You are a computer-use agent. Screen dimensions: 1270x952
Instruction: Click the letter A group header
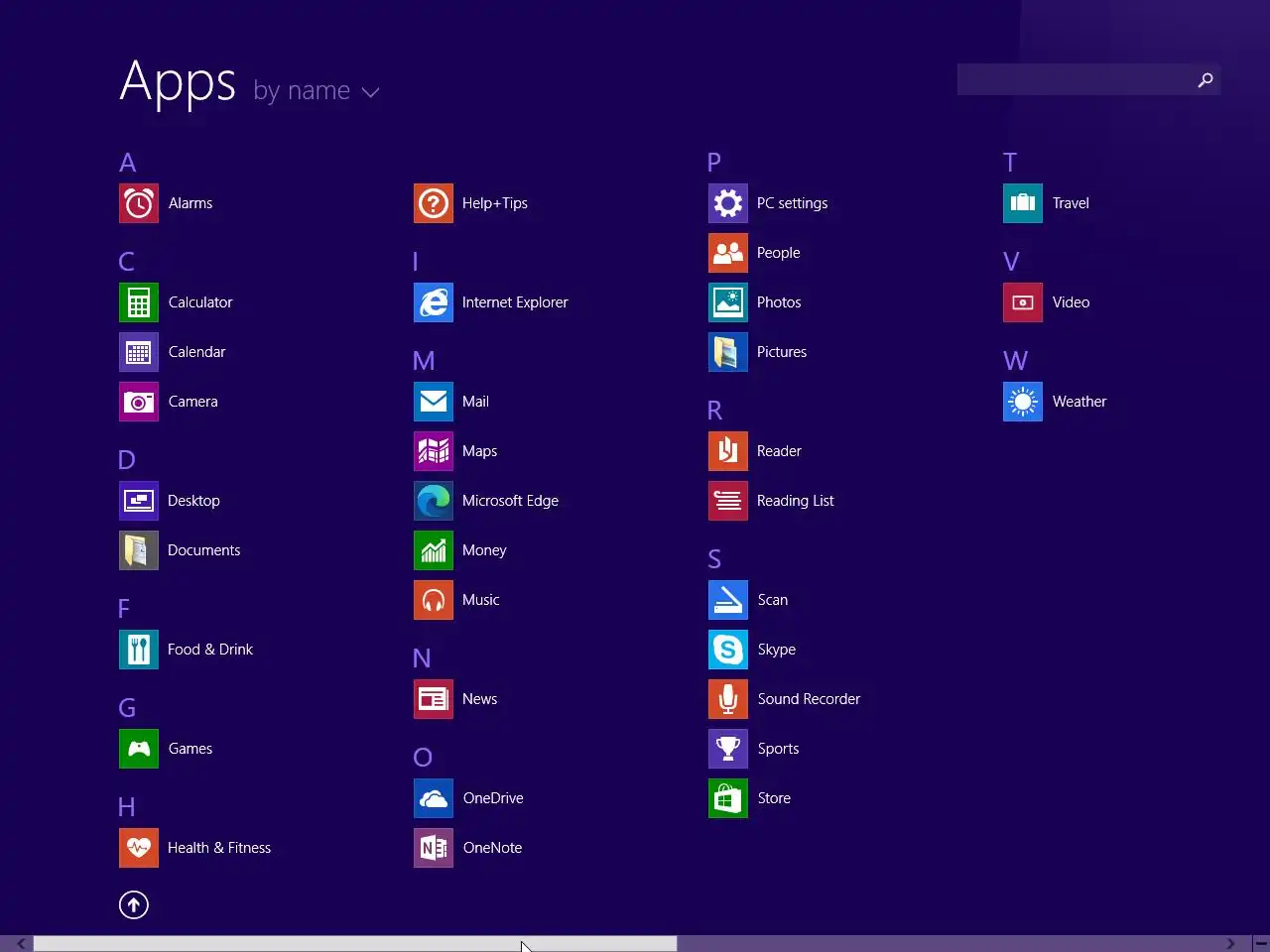point(127,163)
